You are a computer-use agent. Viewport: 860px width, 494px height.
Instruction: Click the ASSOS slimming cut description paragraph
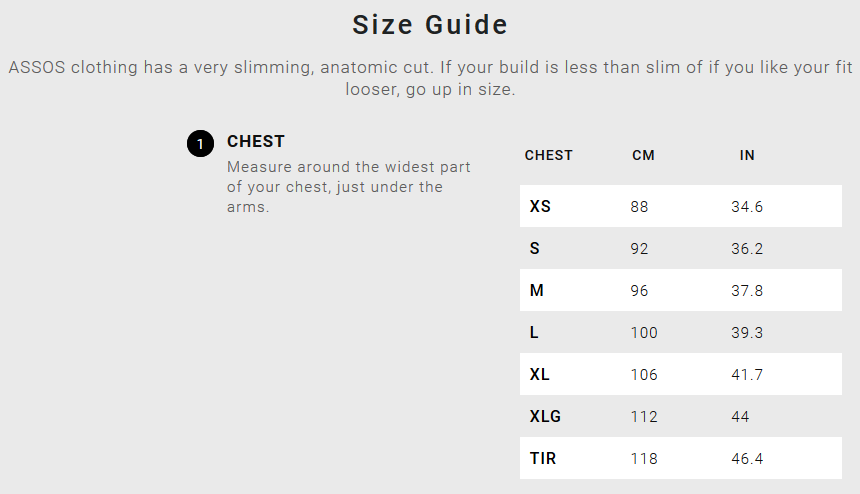[430, 78]
